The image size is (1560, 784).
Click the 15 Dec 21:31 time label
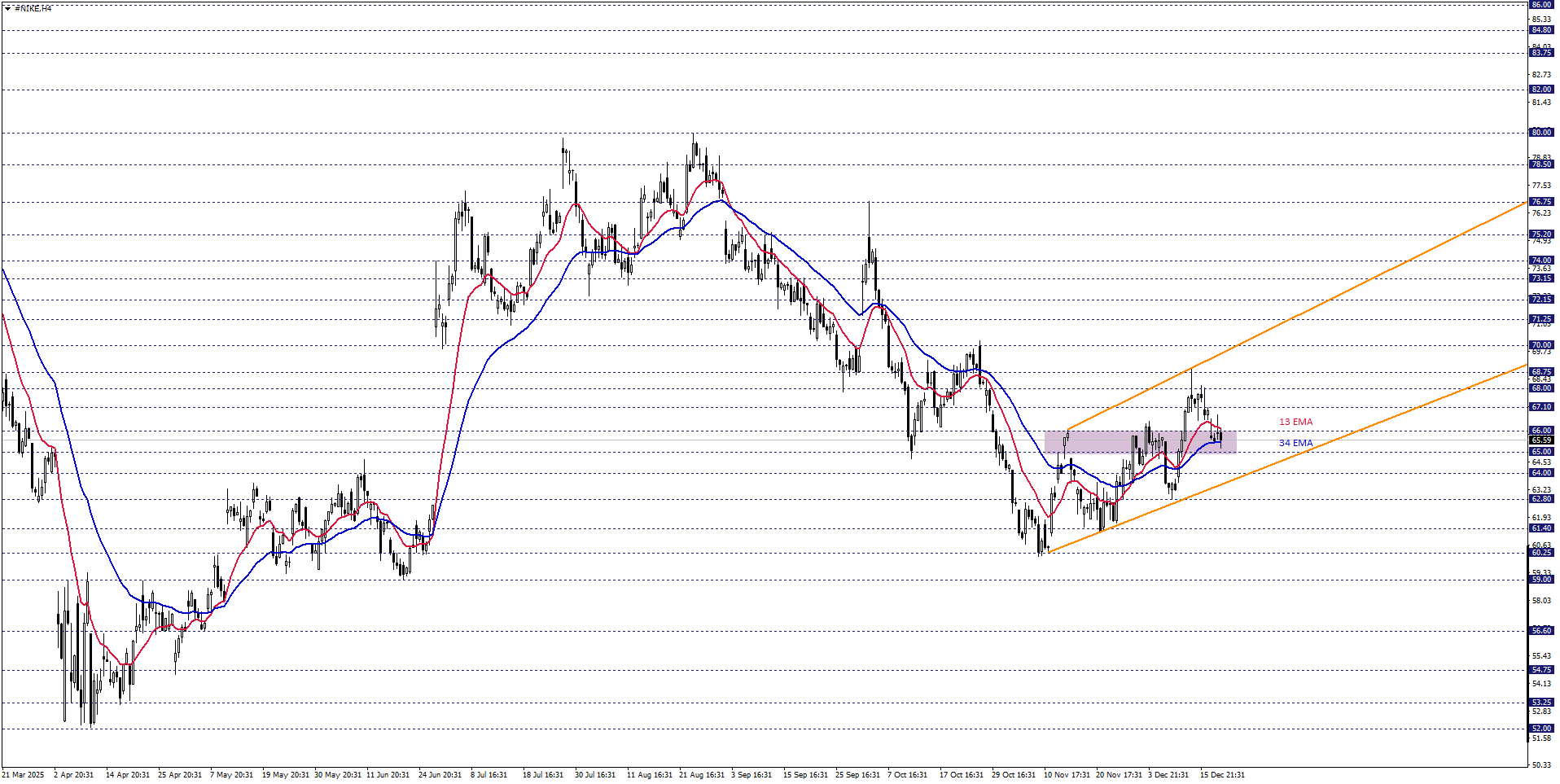[1221, 775]
